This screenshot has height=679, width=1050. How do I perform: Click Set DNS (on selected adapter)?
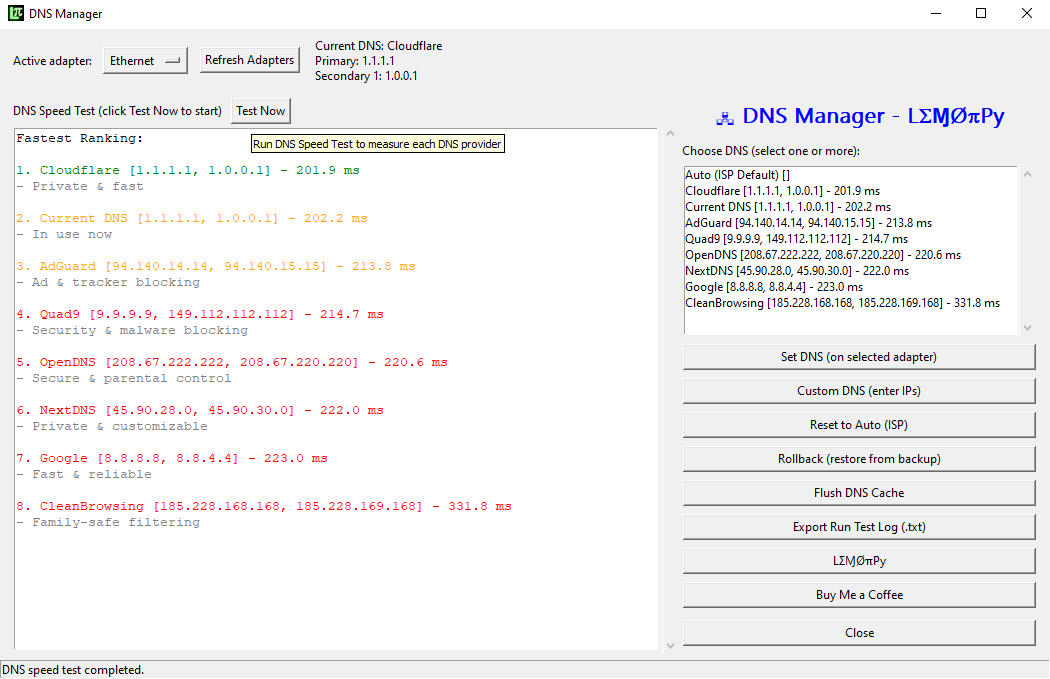coord(859,357)
